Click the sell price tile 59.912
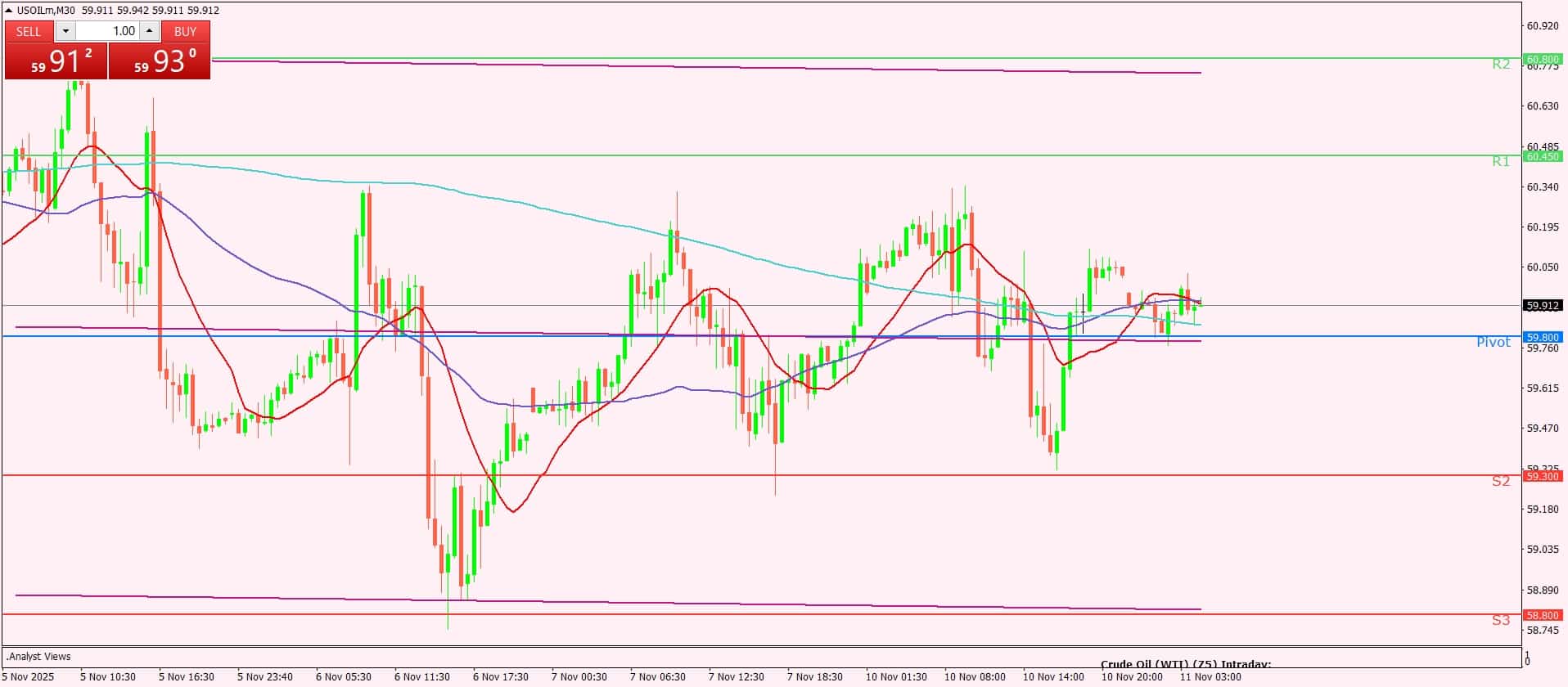This screenshot has width=1568, height=687. 56,61
